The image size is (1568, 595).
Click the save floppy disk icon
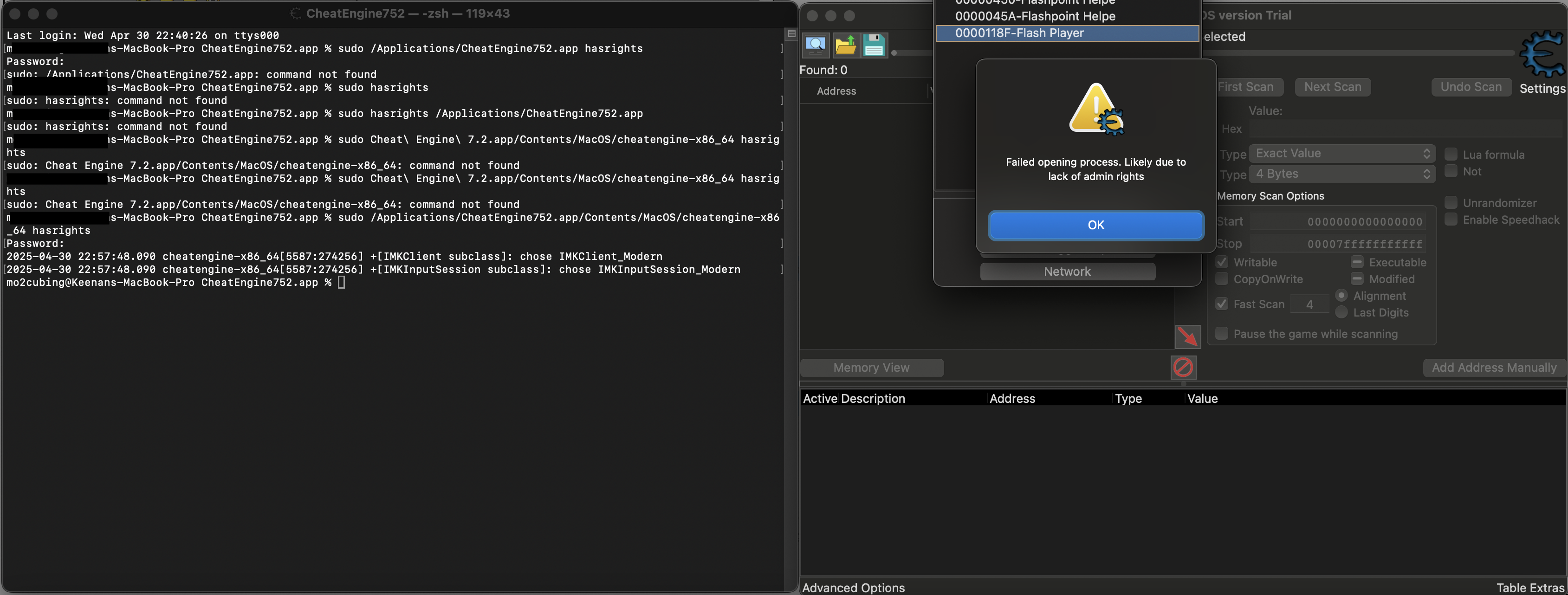[x=874, y=45]
